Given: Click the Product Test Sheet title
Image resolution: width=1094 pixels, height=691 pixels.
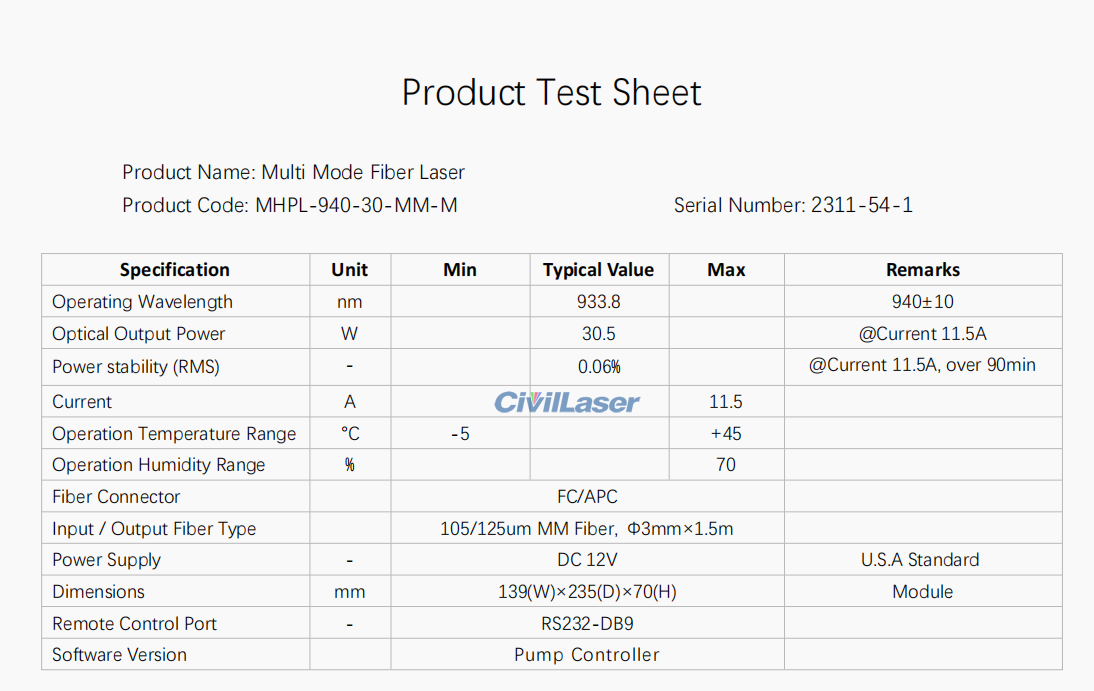Looking at the screenshot, I should point(551,93).
